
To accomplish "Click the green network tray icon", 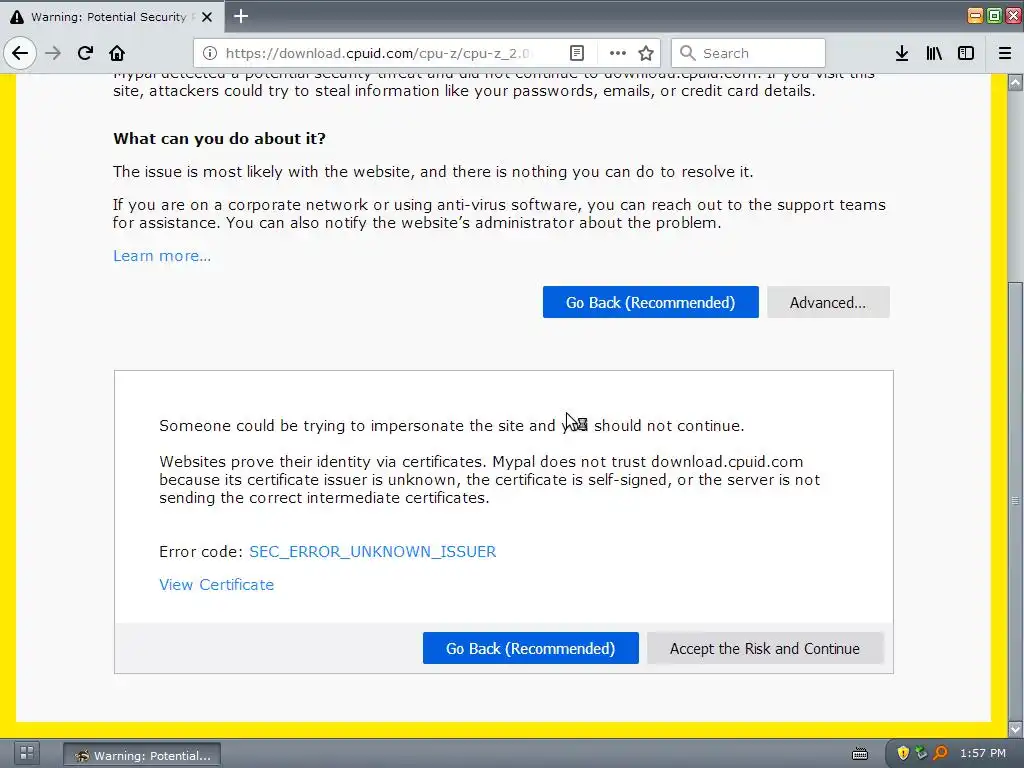I will pyautogui.click(x=921, y=753).
